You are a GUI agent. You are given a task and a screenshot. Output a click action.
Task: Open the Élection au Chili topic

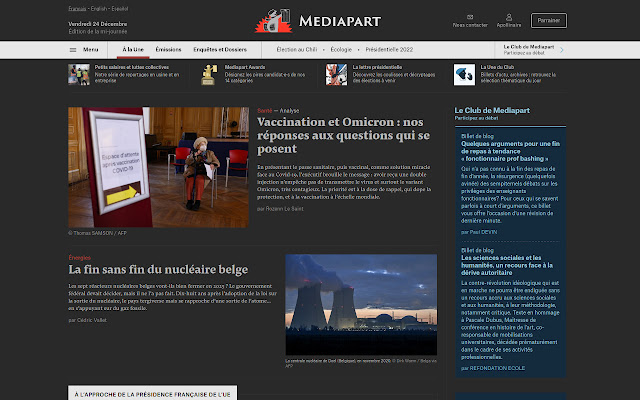coord(297,50)
